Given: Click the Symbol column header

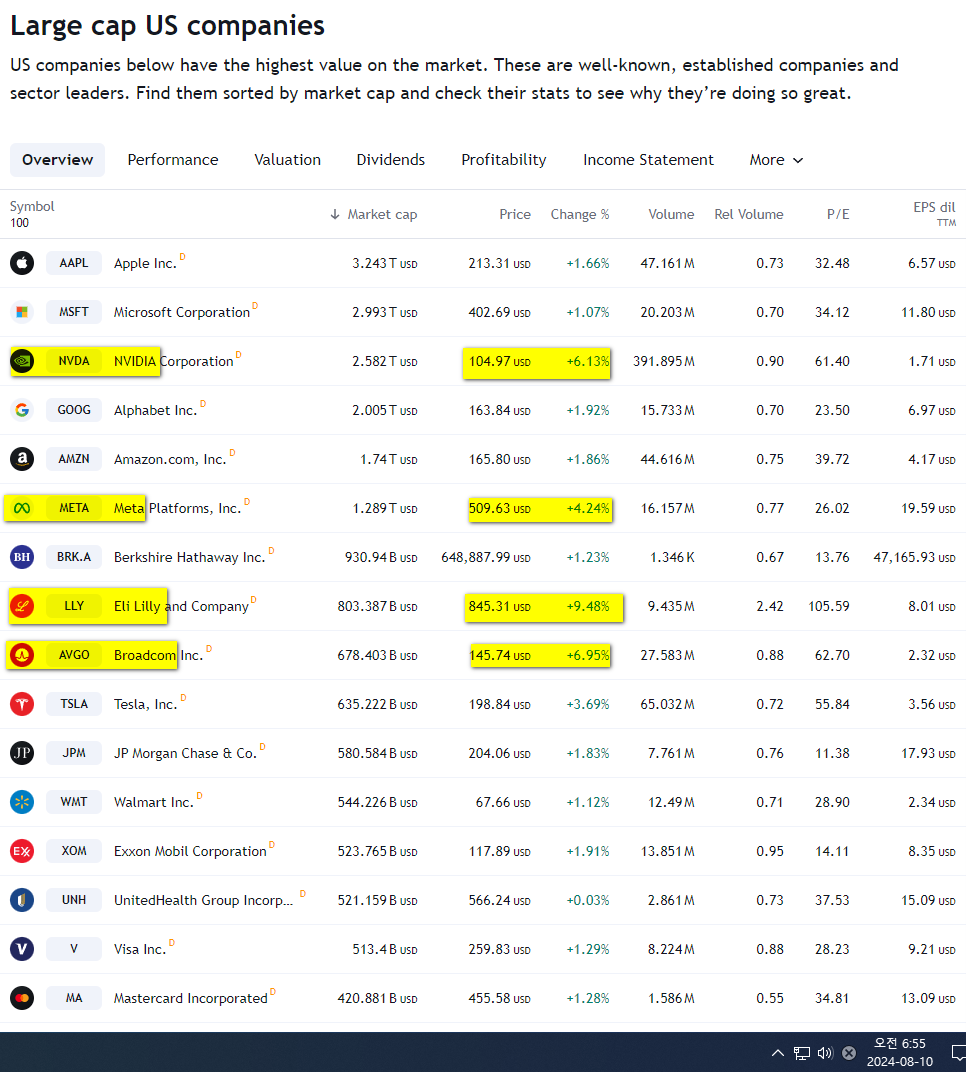Looking at the screenshot, I should (x=32, y=206).
